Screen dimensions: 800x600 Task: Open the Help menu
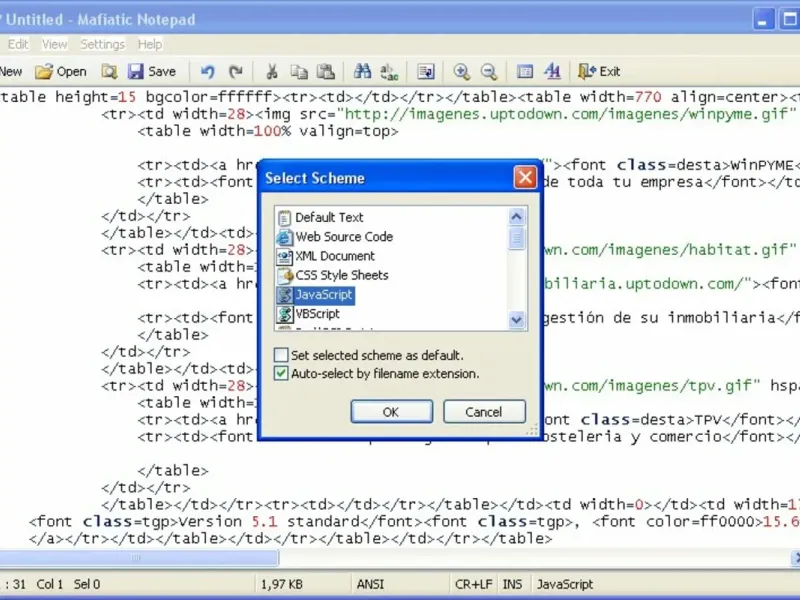coord(150,44)
